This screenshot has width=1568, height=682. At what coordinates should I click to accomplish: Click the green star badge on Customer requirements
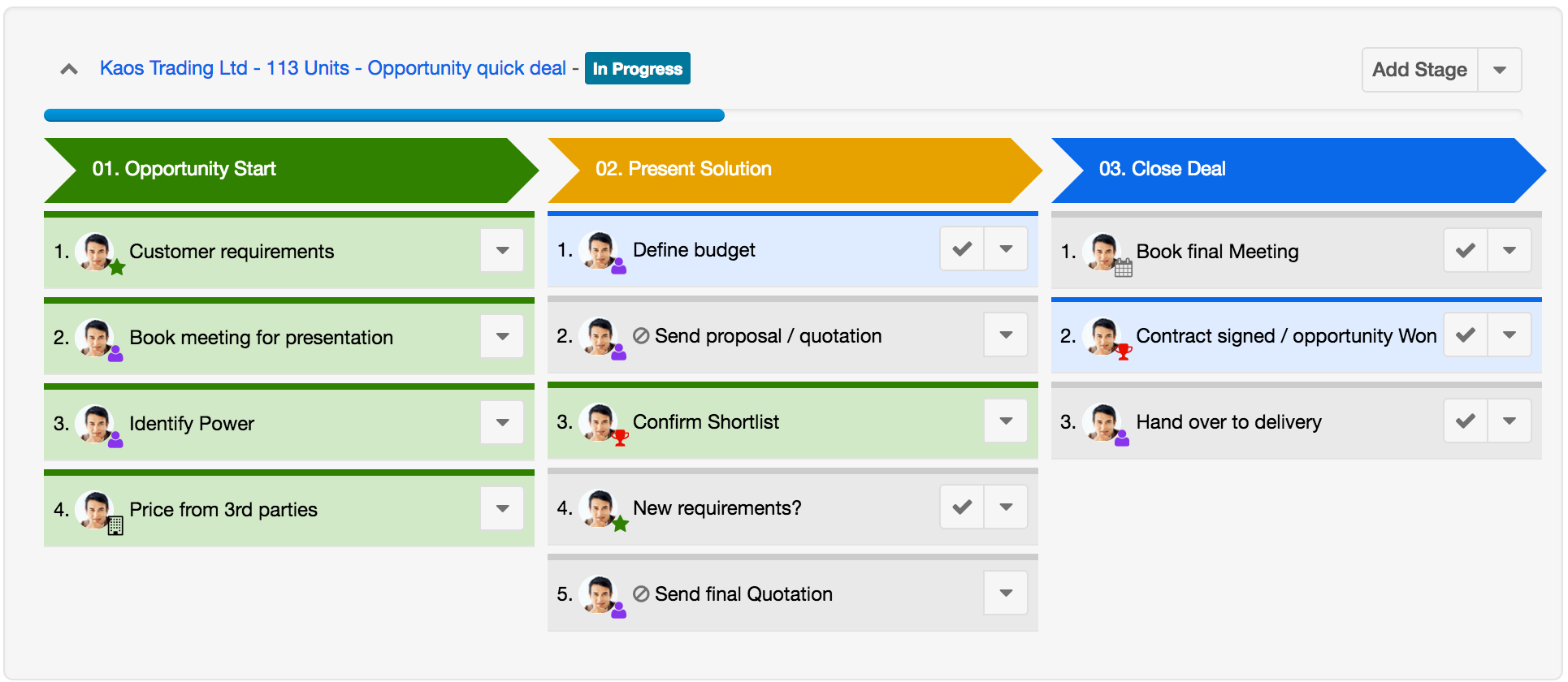tap(117, 267)
